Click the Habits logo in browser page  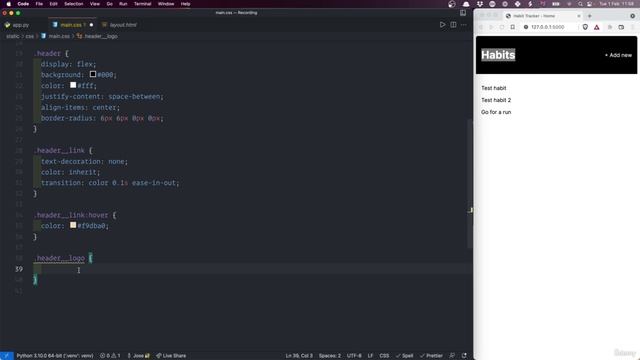(x=498, y=55)
